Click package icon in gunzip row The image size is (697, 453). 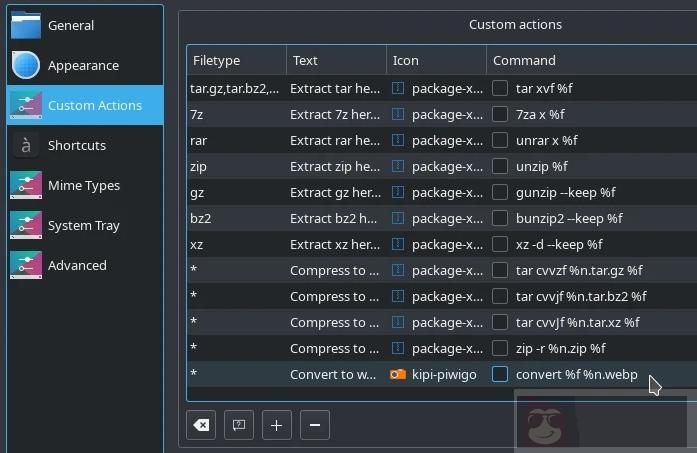tap(398, 192)
